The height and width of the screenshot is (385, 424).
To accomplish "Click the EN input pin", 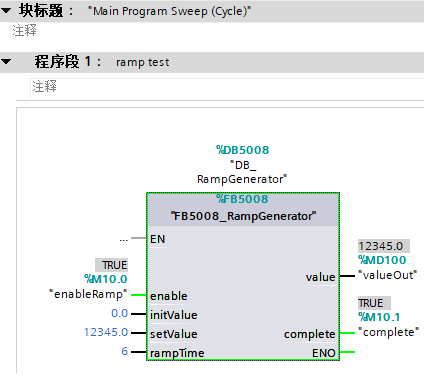I will 158,239.
